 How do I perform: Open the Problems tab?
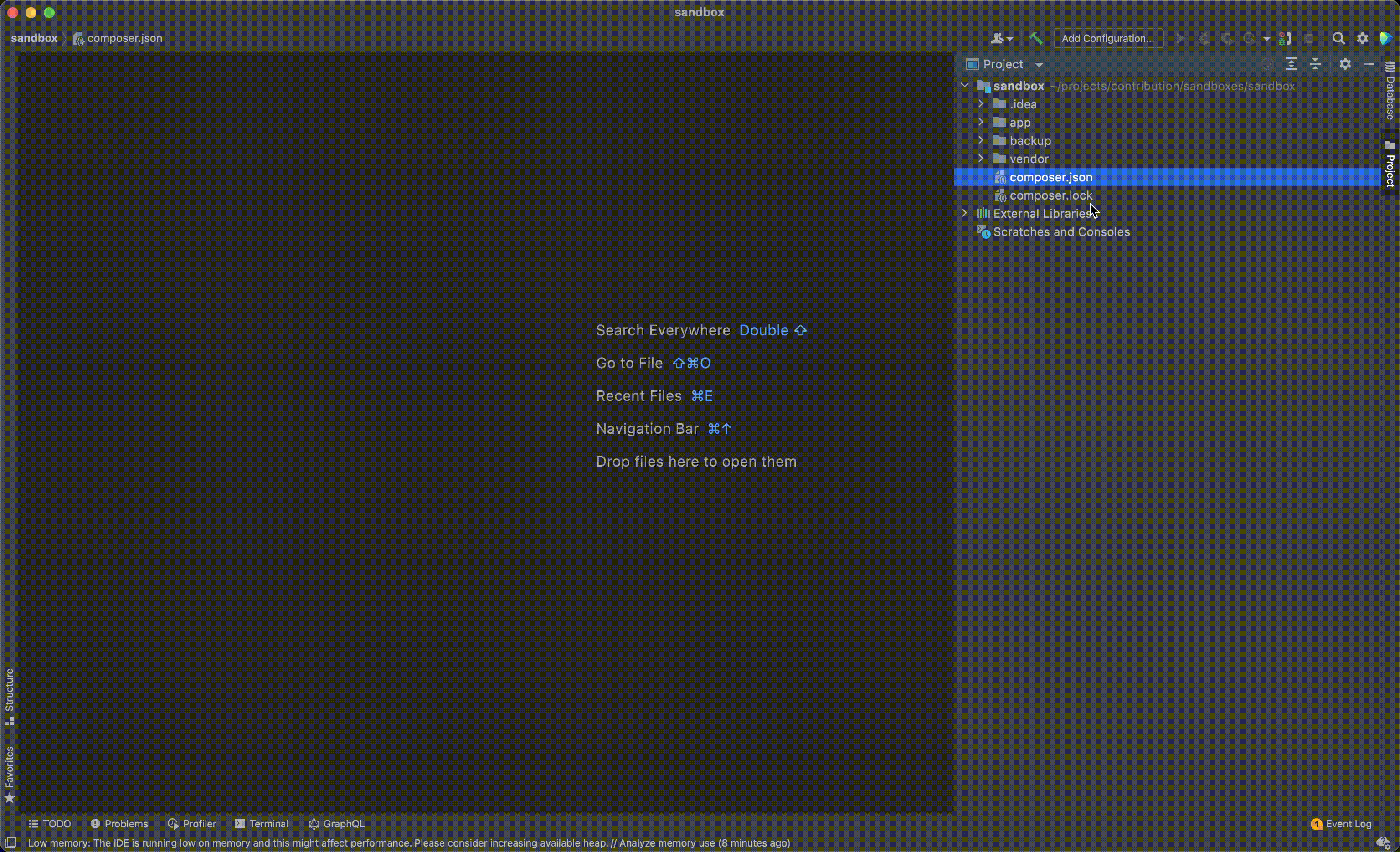(119, 824)
